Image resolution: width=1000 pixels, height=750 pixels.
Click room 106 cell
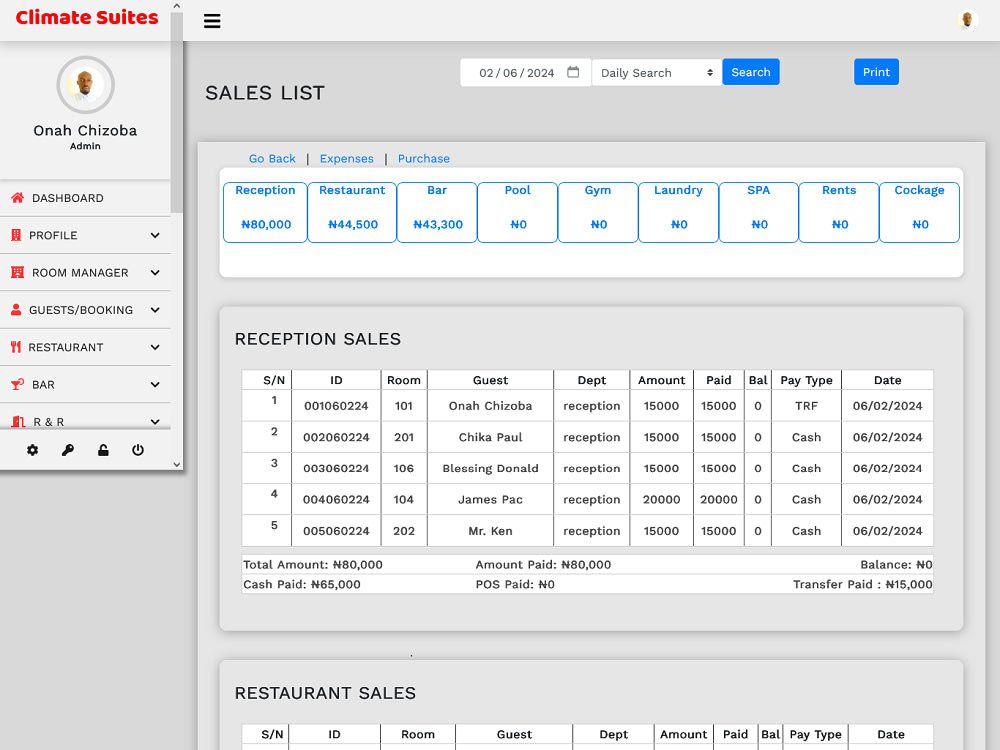tap(404, 468)
